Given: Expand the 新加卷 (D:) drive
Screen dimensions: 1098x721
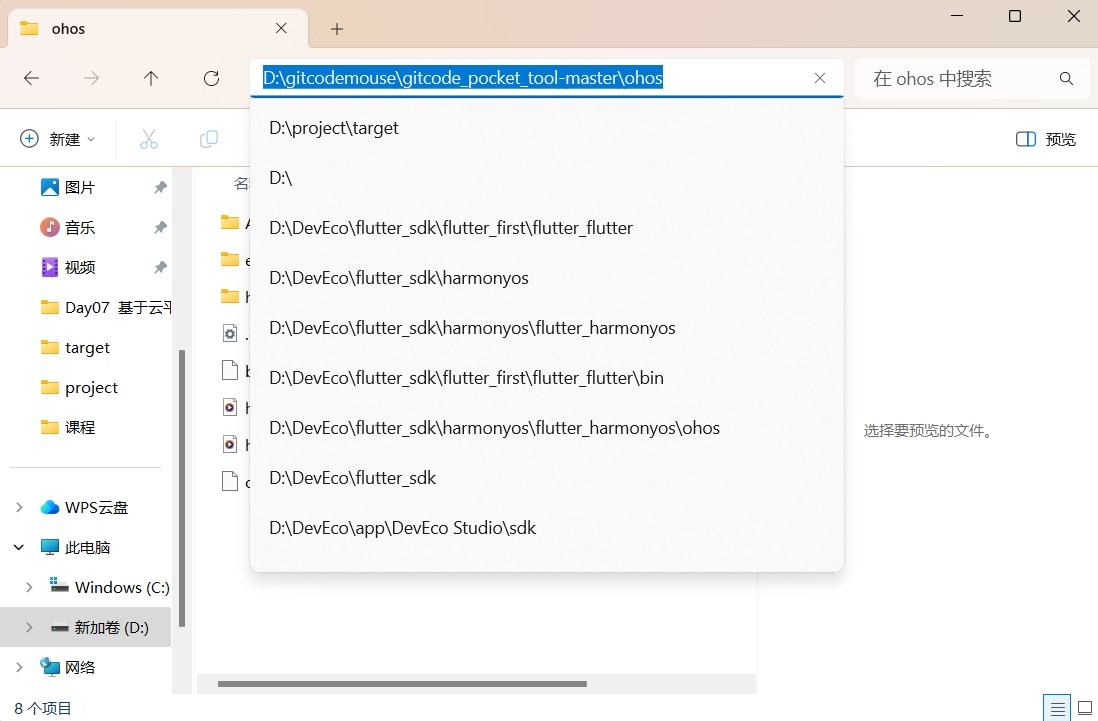Looking at the screenshot, I should (29, 627).
